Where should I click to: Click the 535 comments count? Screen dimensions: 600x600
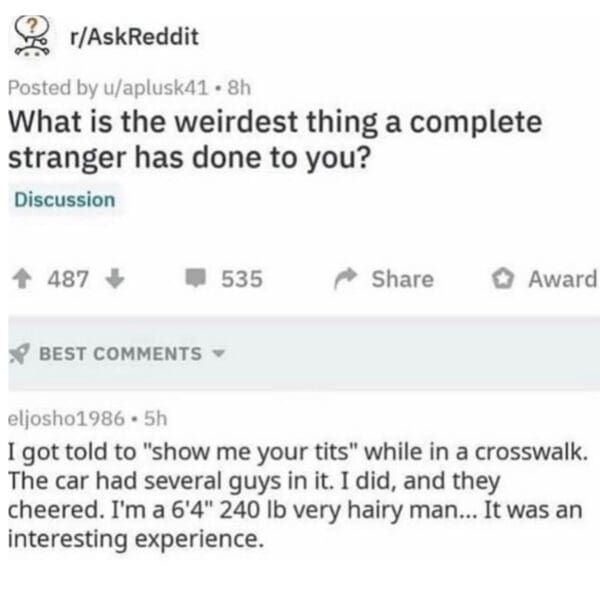[241, 279]
